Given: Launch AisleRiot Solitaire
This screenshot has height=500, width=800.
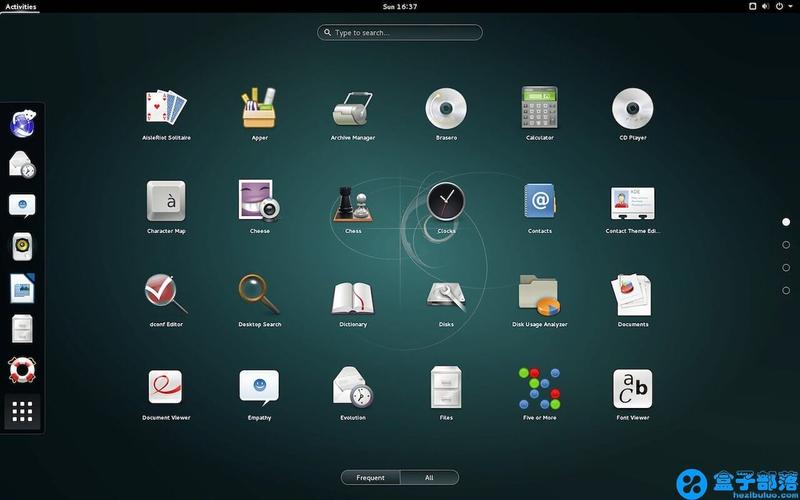Looking at the screenshot, I should (x=166, y=114).
